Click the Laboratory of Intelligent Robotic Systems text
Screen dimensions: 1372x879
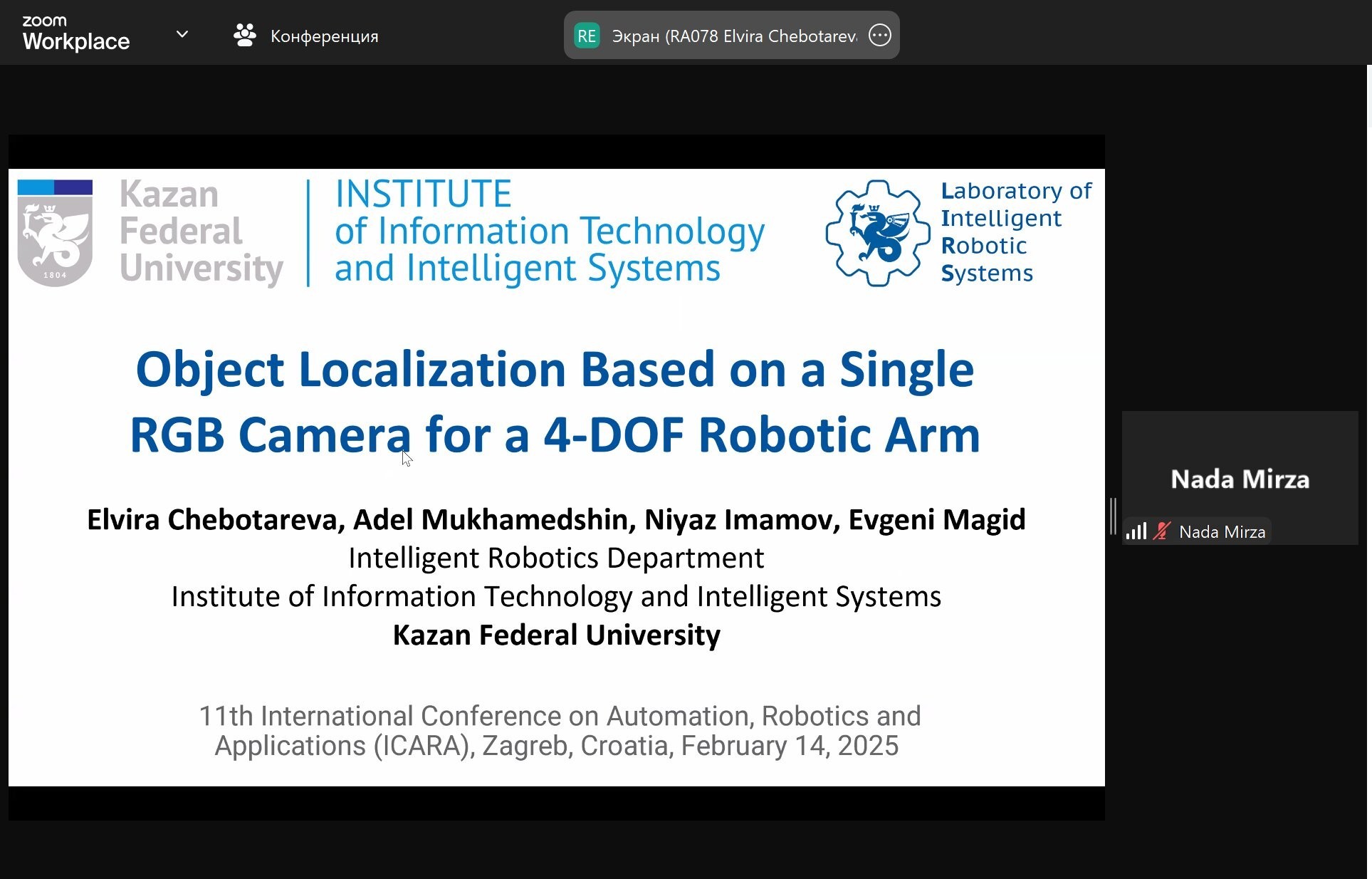[1015, 232]
